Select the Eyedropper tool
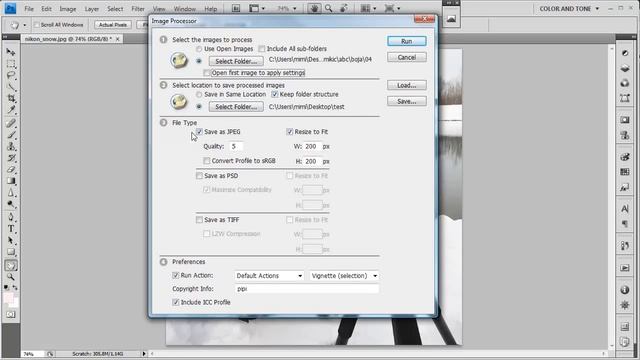The image size is (640, 360). point(11,110)
